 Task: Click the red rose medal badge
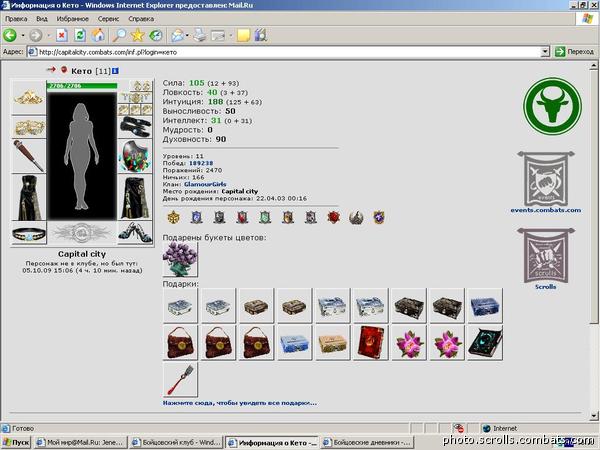333,217
